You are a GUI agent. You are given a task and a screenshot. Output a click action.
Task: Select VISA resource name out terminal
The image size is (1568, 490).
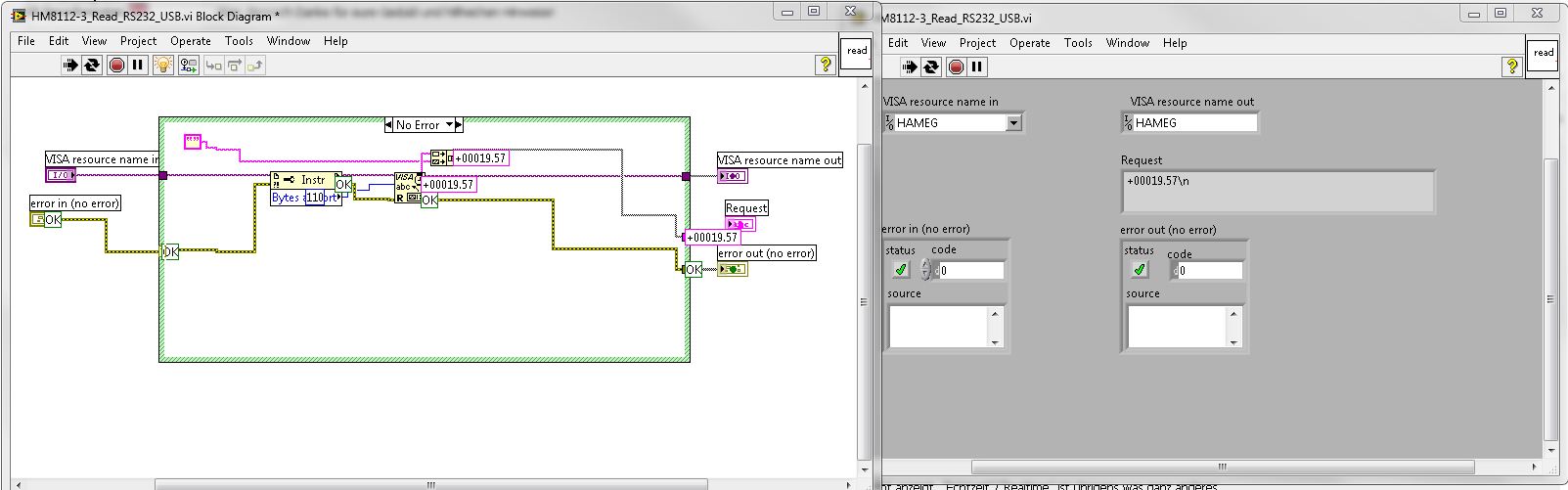[x=733, y=176]
